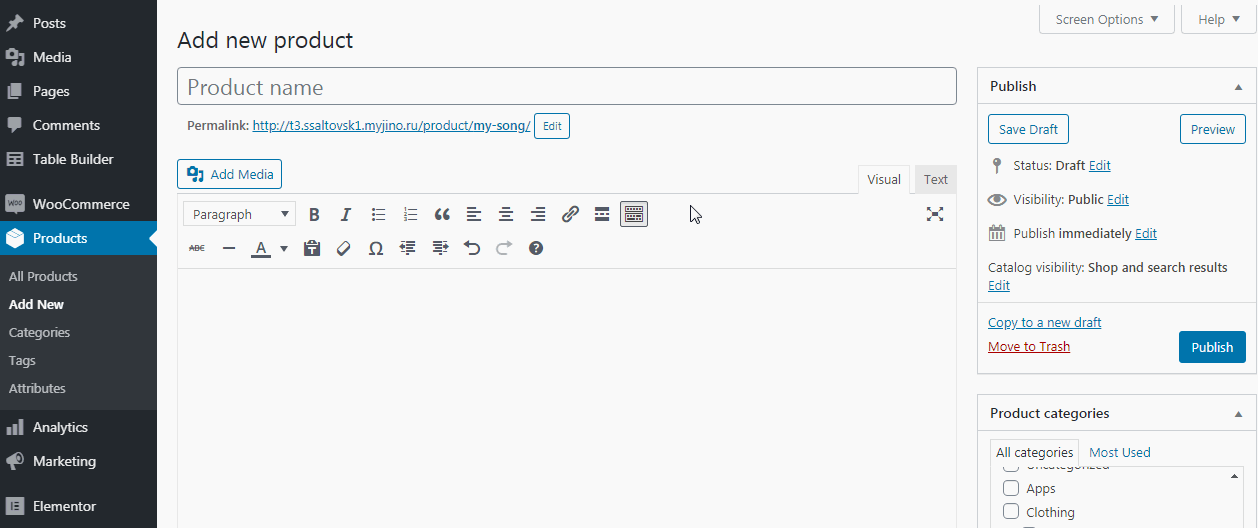Viewport: 1258px width, 528px height.
Task: Collapse the Publish panel
Action: coord(1239,87)
